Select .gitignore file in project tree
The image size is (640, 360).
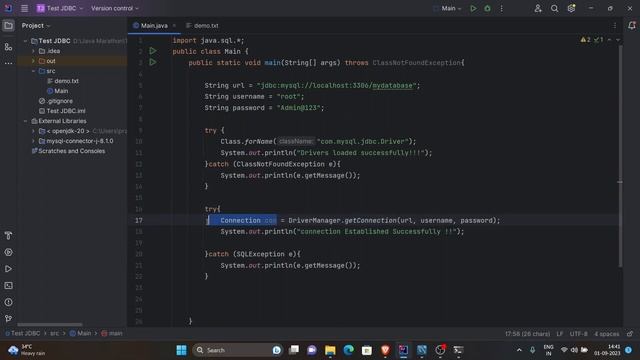click(x=56, y=101)
